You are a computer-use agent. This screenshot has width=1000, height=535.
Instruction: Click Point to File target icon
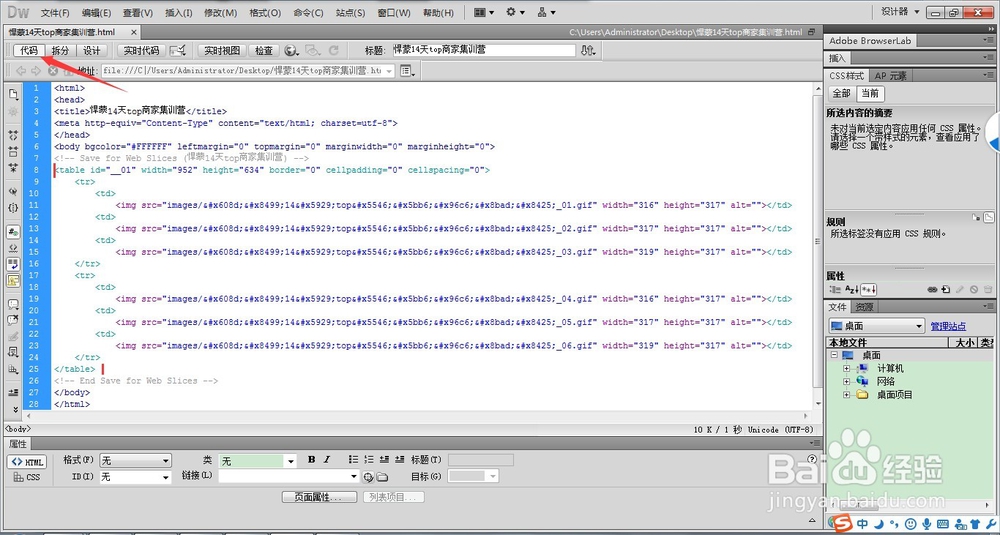tap(368, 477)
